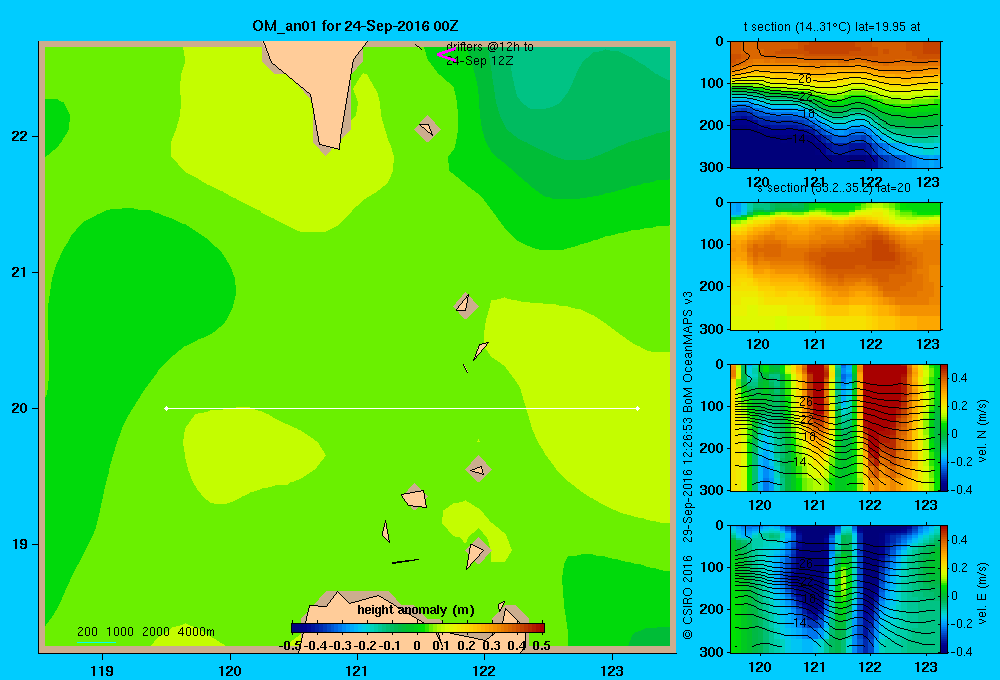
Task: Click the 'drifters @12h to' annotation text
Action: point(490,47)
